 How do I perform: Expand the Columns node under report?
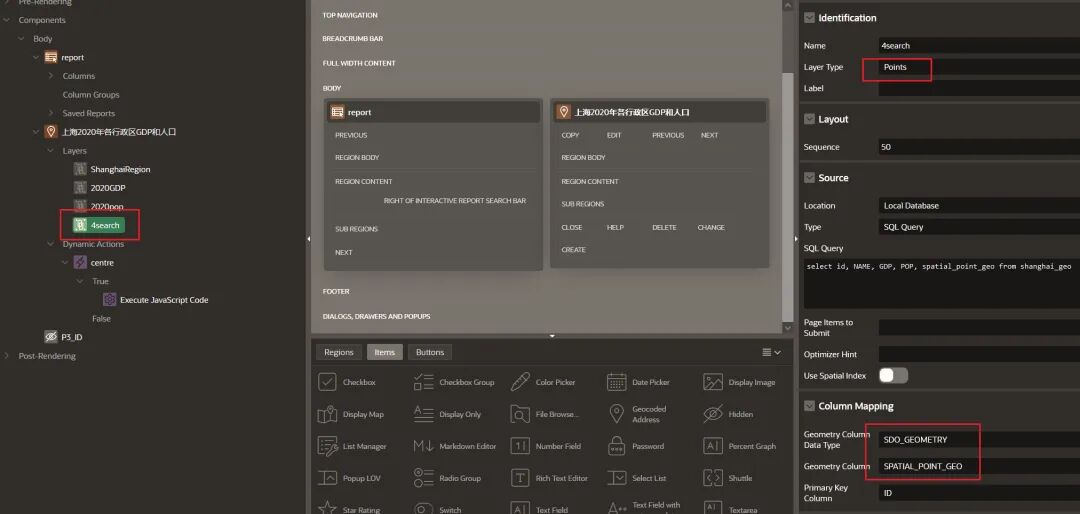pos(51,76)
